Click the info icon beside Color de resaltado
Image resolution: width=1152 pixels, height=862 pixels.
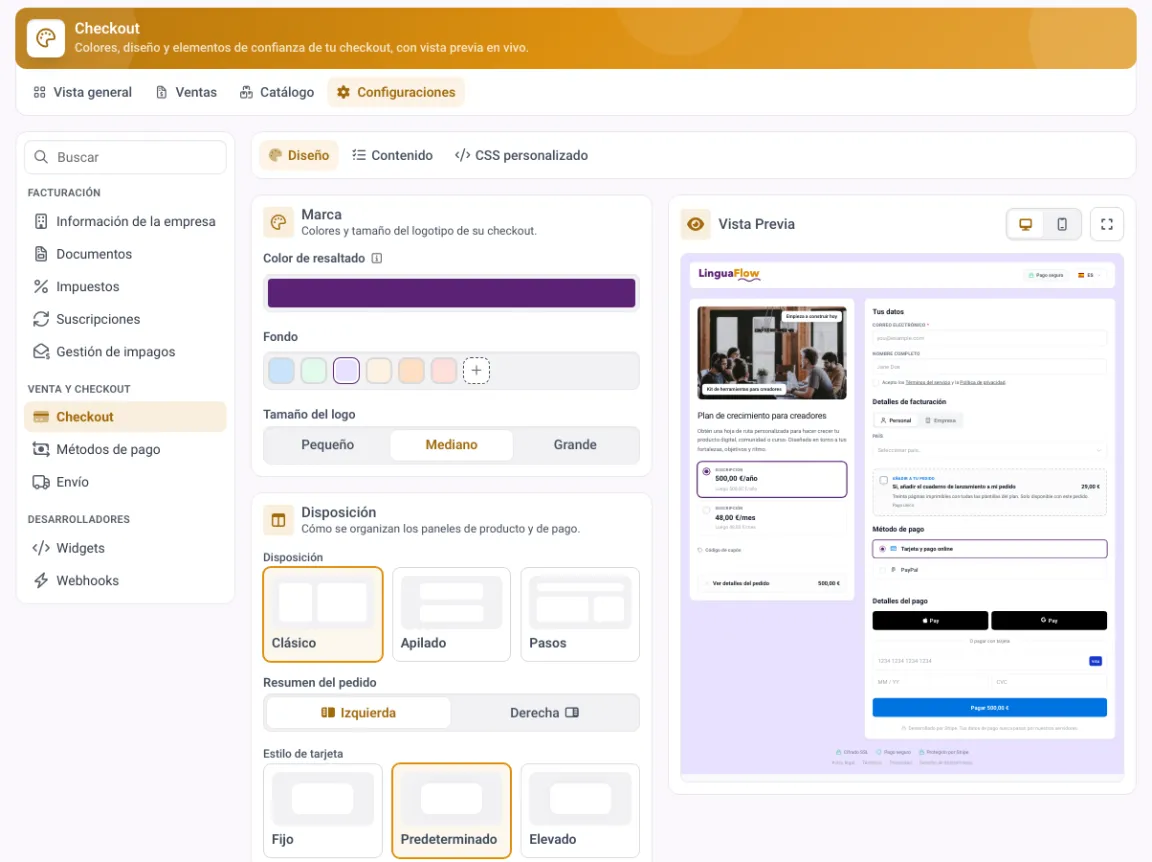coord(377,259)
